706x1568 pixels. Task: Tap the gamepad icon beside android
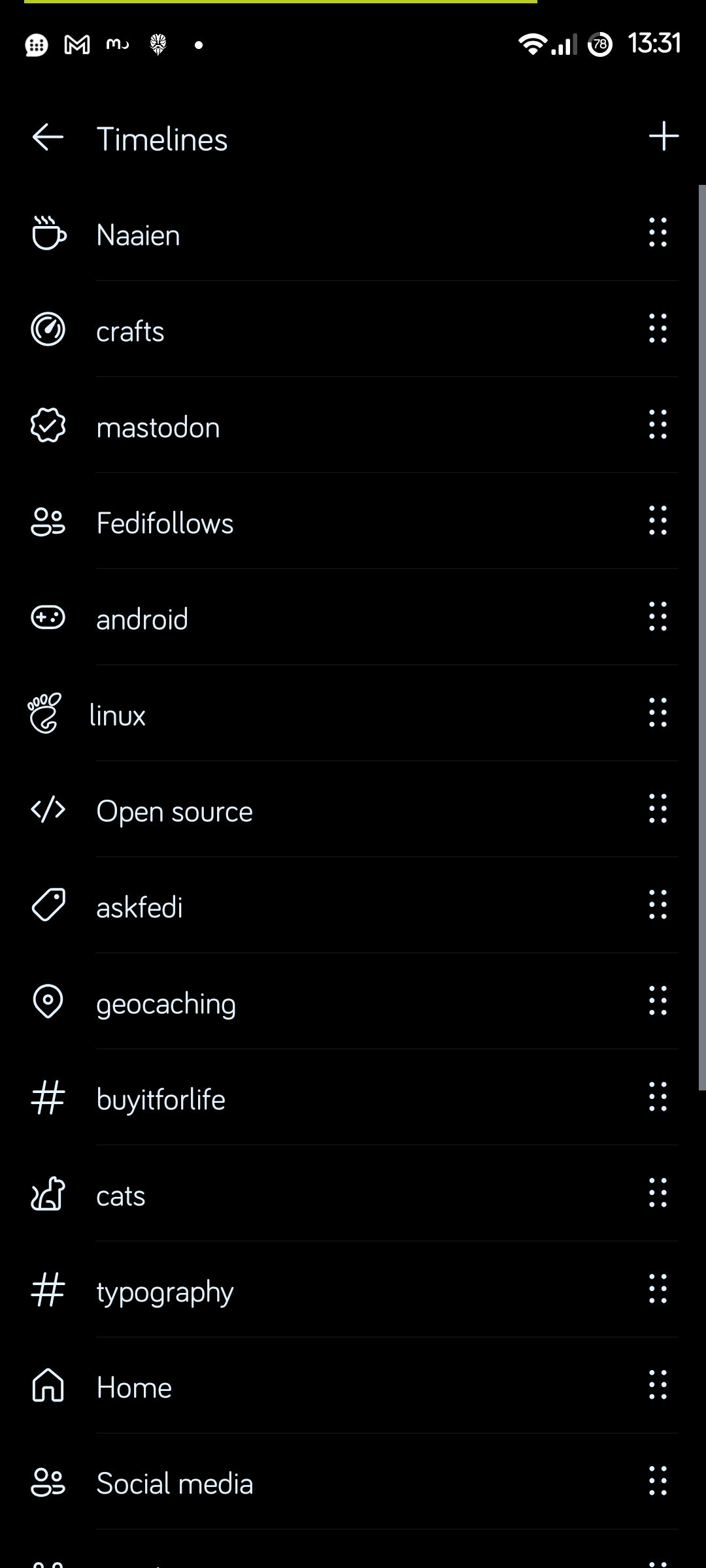pos(48,617)
